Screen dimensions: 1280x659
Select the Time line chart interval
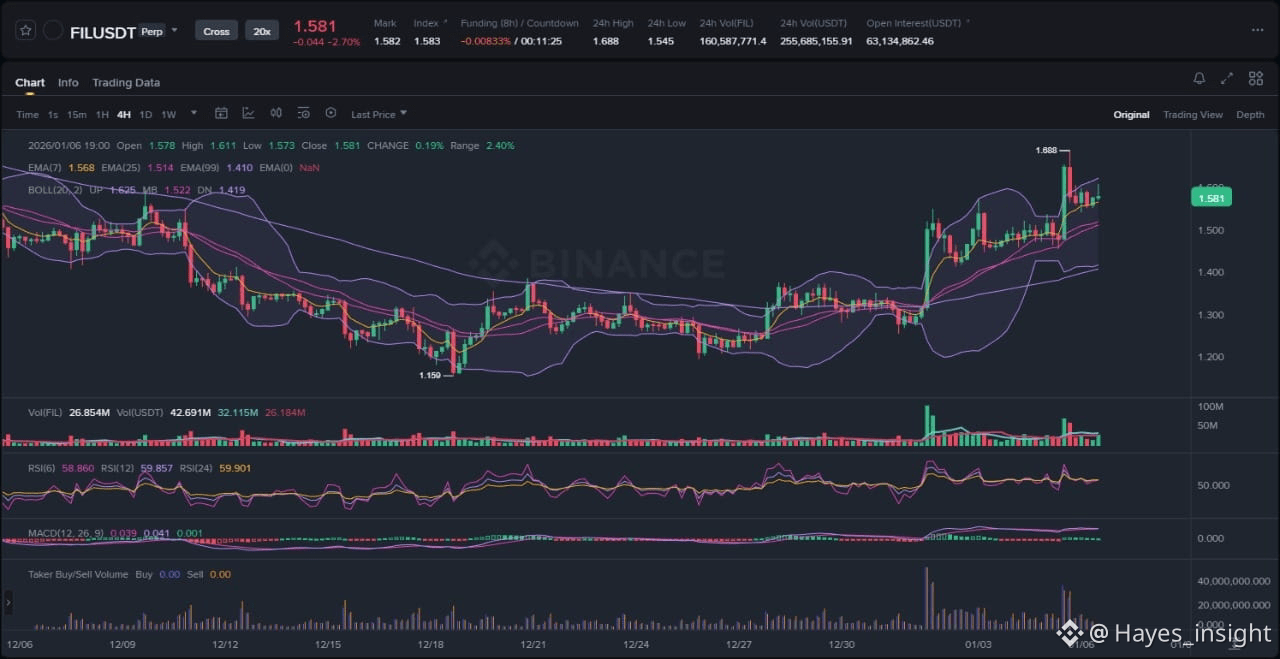coord(27,114)
